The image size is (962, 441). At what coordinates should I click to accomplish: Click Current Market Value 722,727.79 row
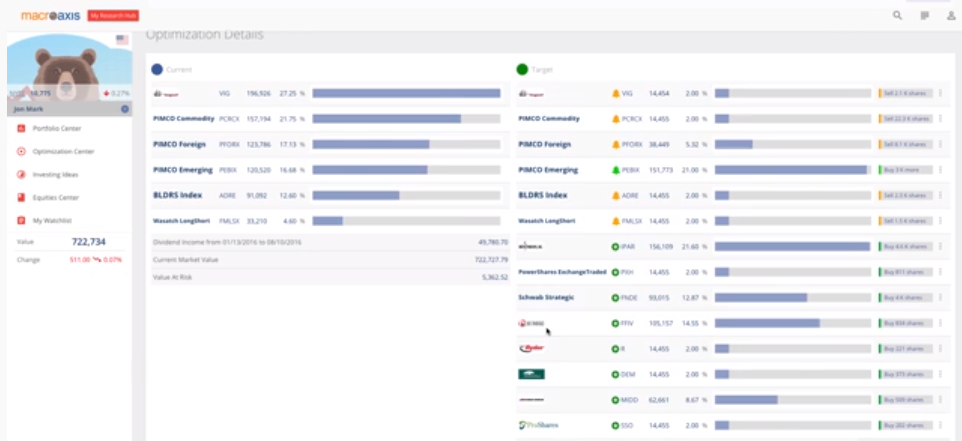coord(331,260)
